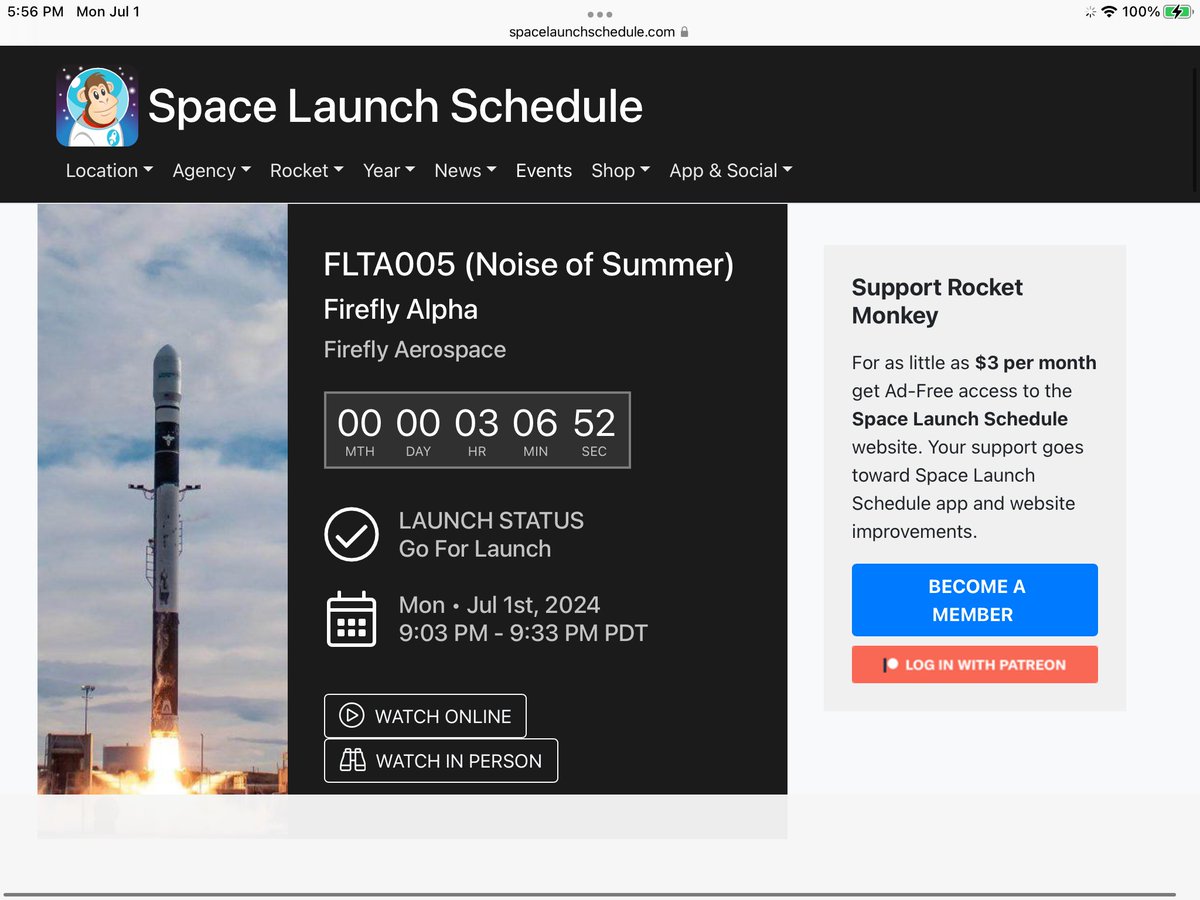The height and width of the screenshot is (900, 1200).
Task: Click the WATCH IN PERSON button
Action: pyautogui.click(x=441, y=760)
